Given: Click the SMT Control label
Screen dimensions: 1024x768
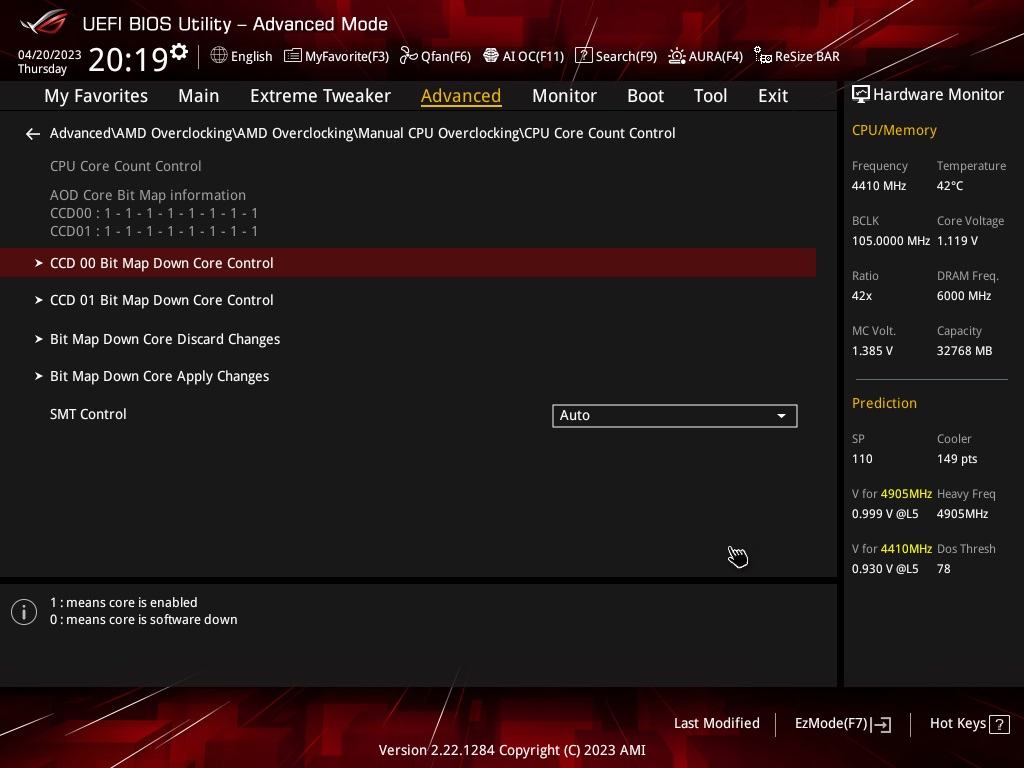Looking at the screenshot, I should tap(88, 414).
